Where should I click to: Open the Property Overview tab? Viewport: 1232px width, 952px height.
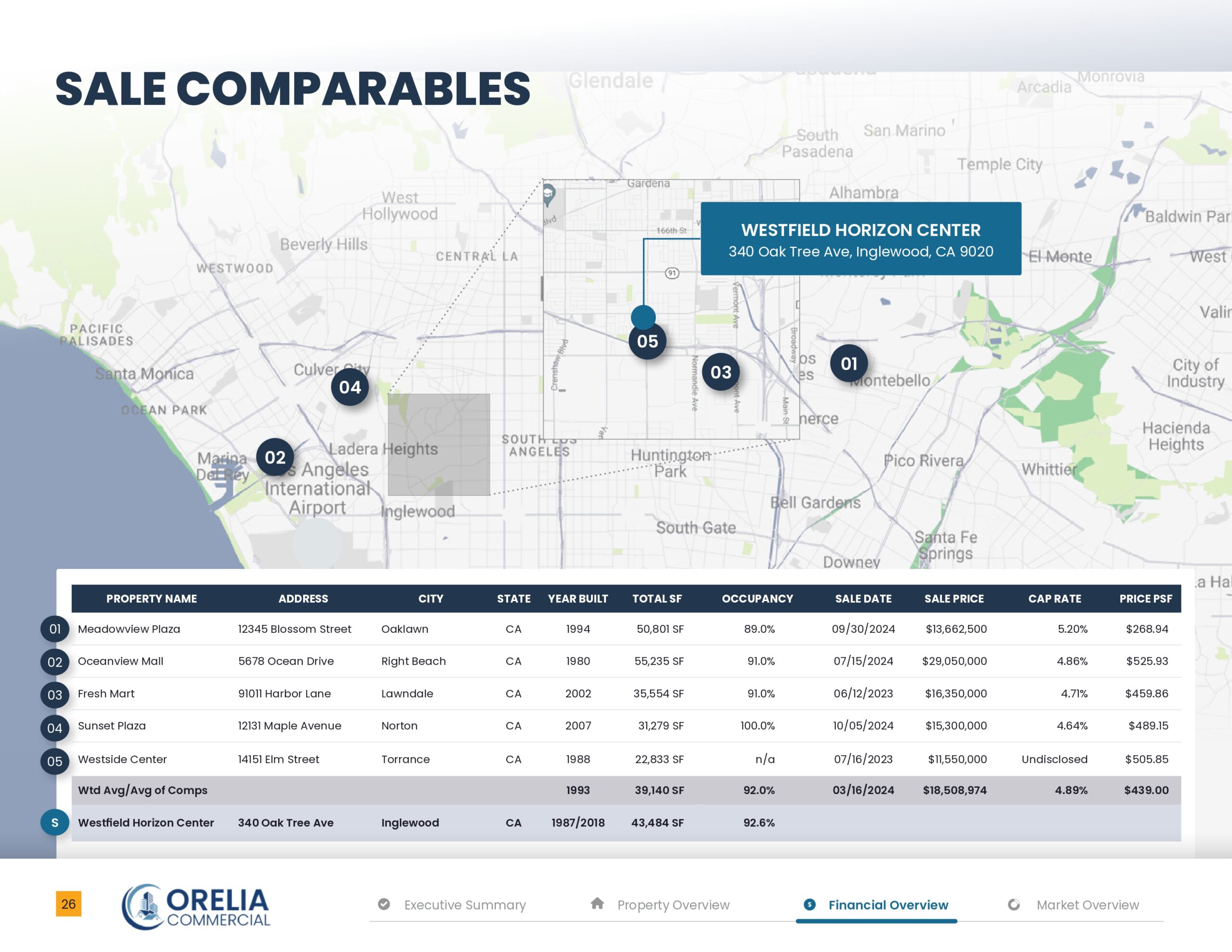coord(673,905)
